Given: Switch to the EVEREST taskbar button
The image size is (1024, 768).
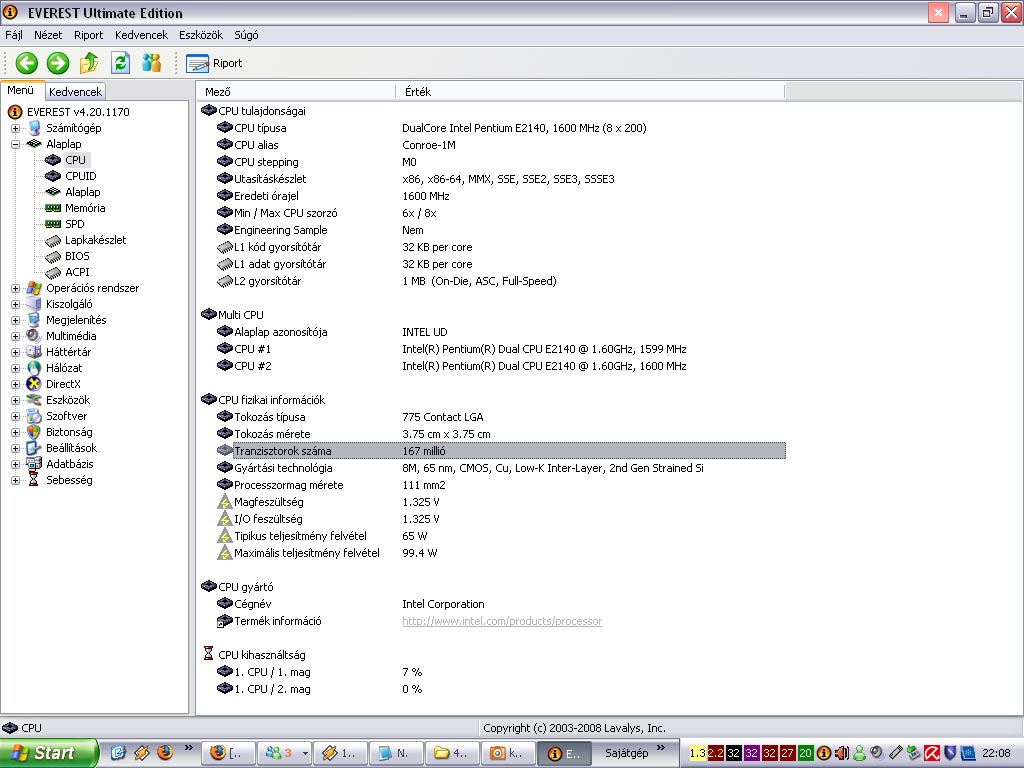Looking at the screenshot, I should [564, 754].
